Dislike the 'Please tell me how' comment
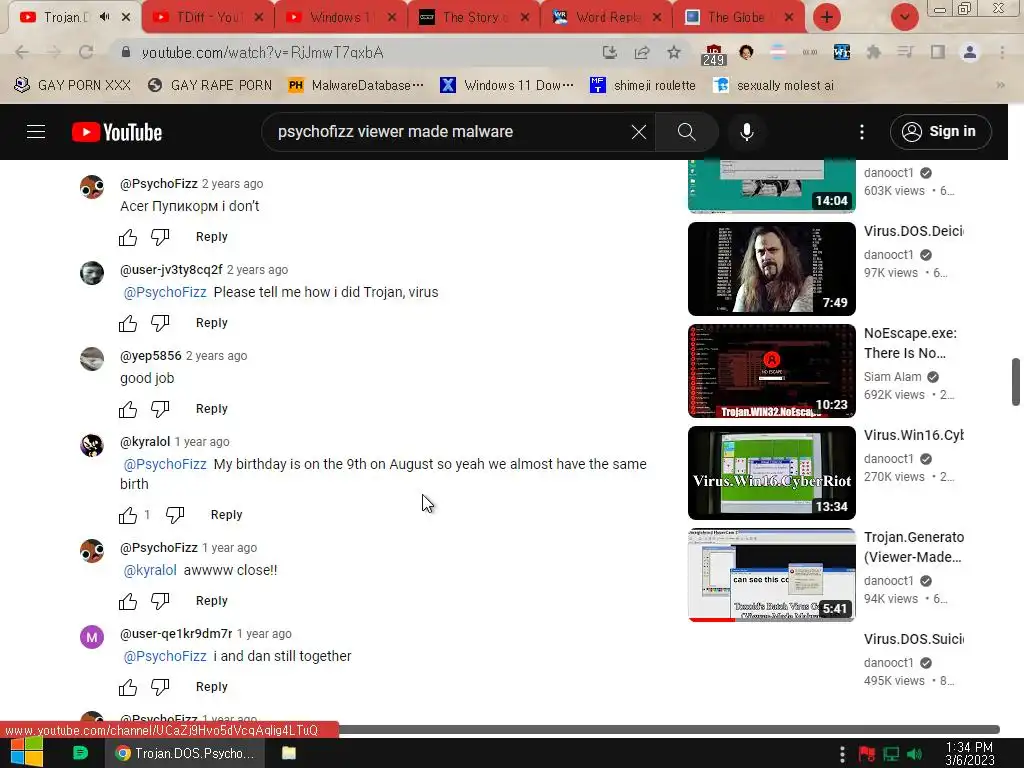1024x768 pixels. click(160, 323)
